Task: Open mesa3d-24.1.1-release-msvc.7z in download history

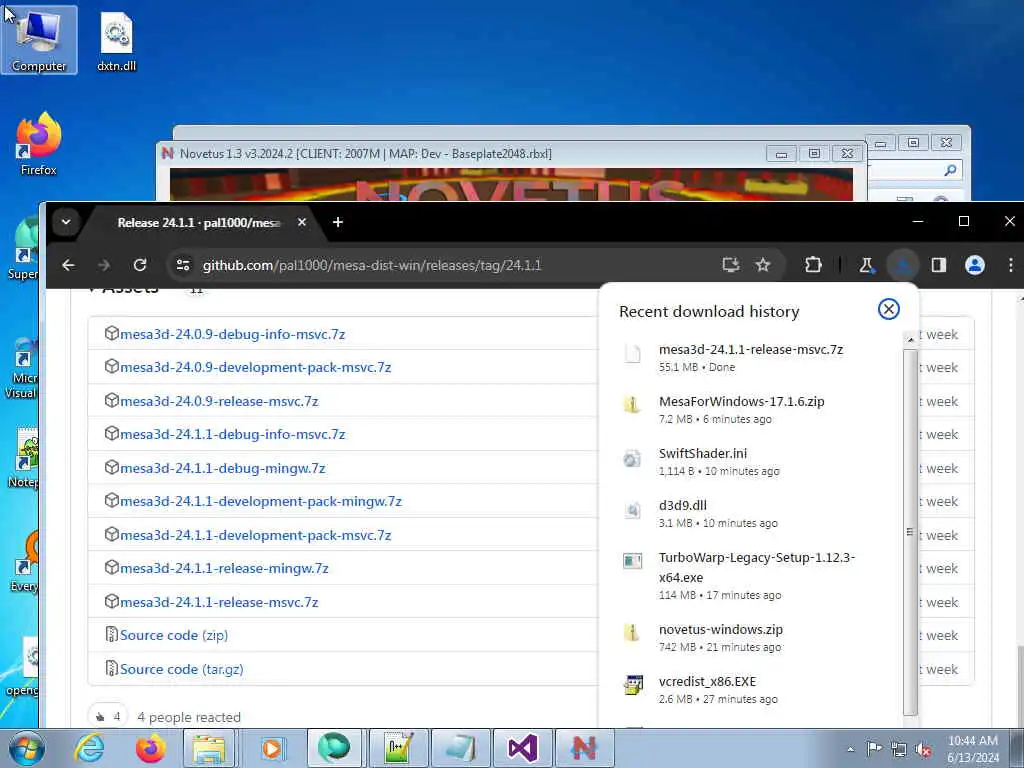Action: pos(751,357)
